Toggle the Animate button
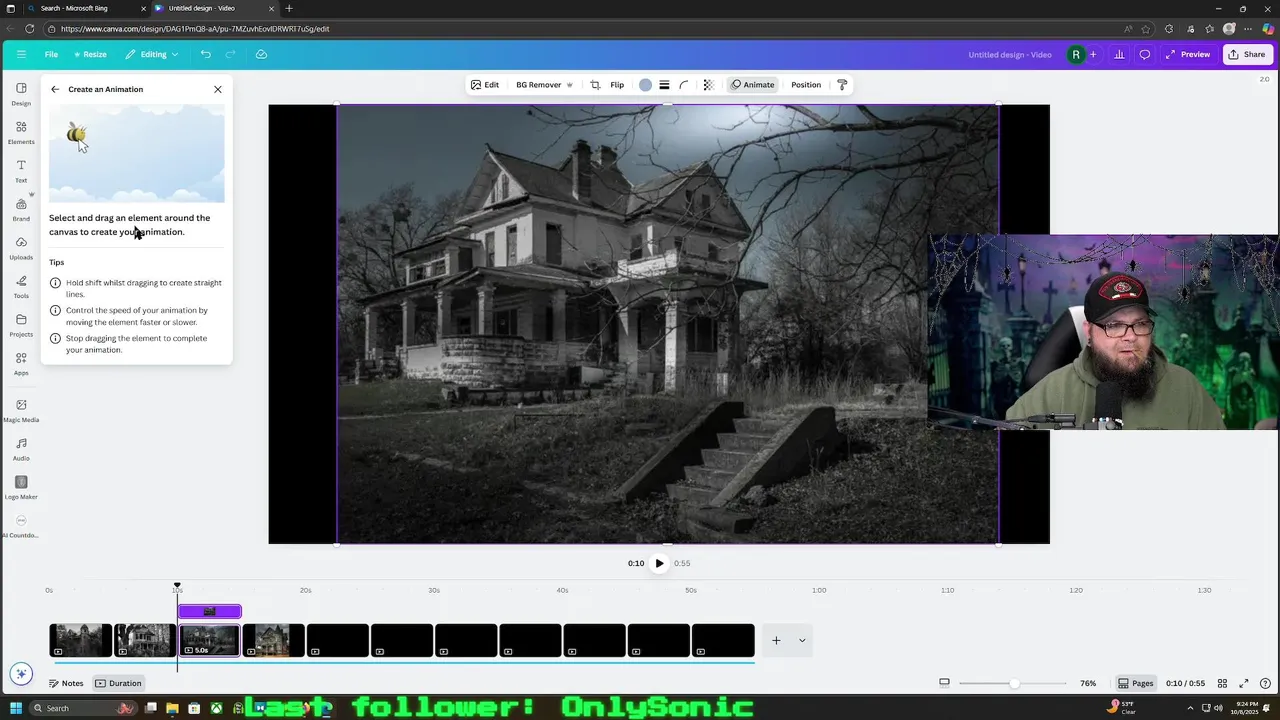The image size is (1280, 720). 752,85
